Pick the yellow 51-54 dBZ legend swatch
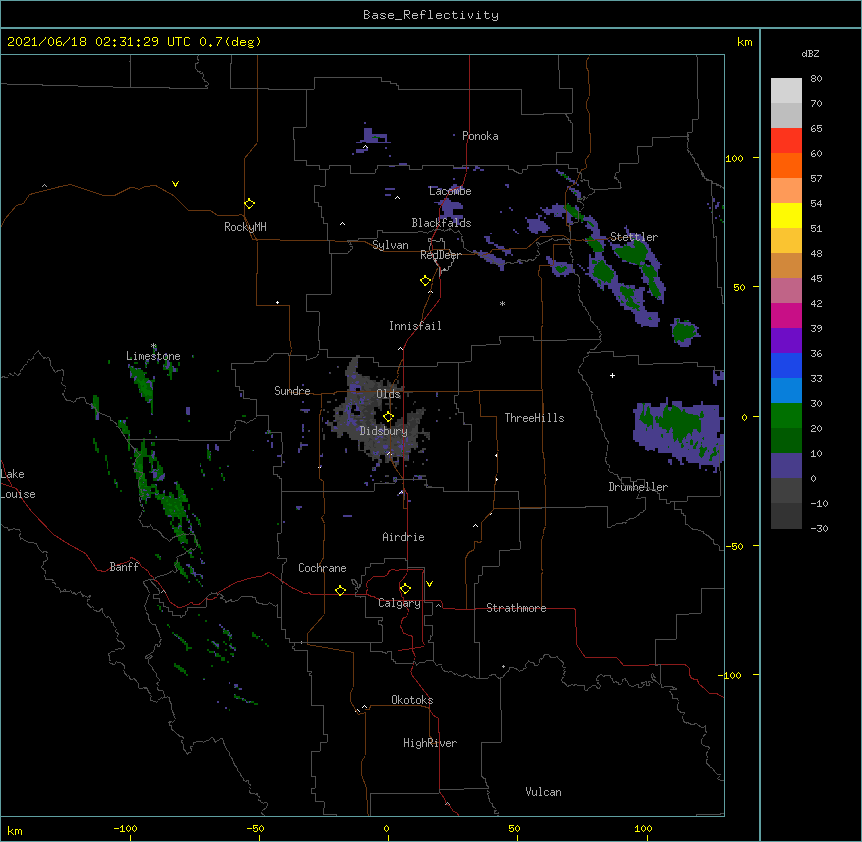Image resolution: width=862 pixels, height=842 pixels. coord(786,215)
